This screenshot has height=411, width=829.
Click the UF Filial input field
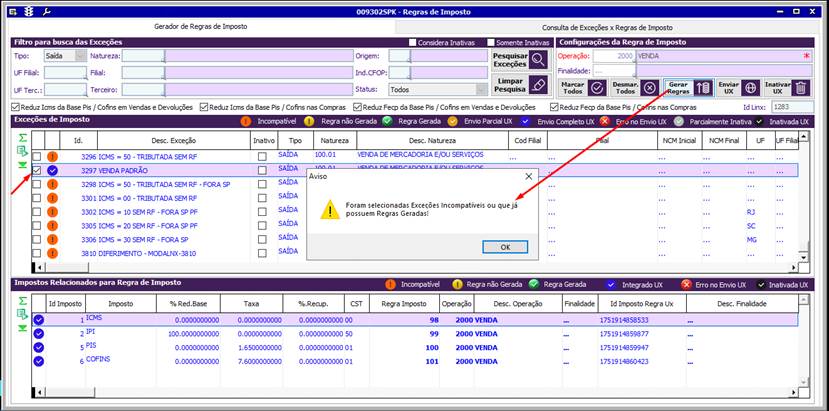tap(65, 72)
